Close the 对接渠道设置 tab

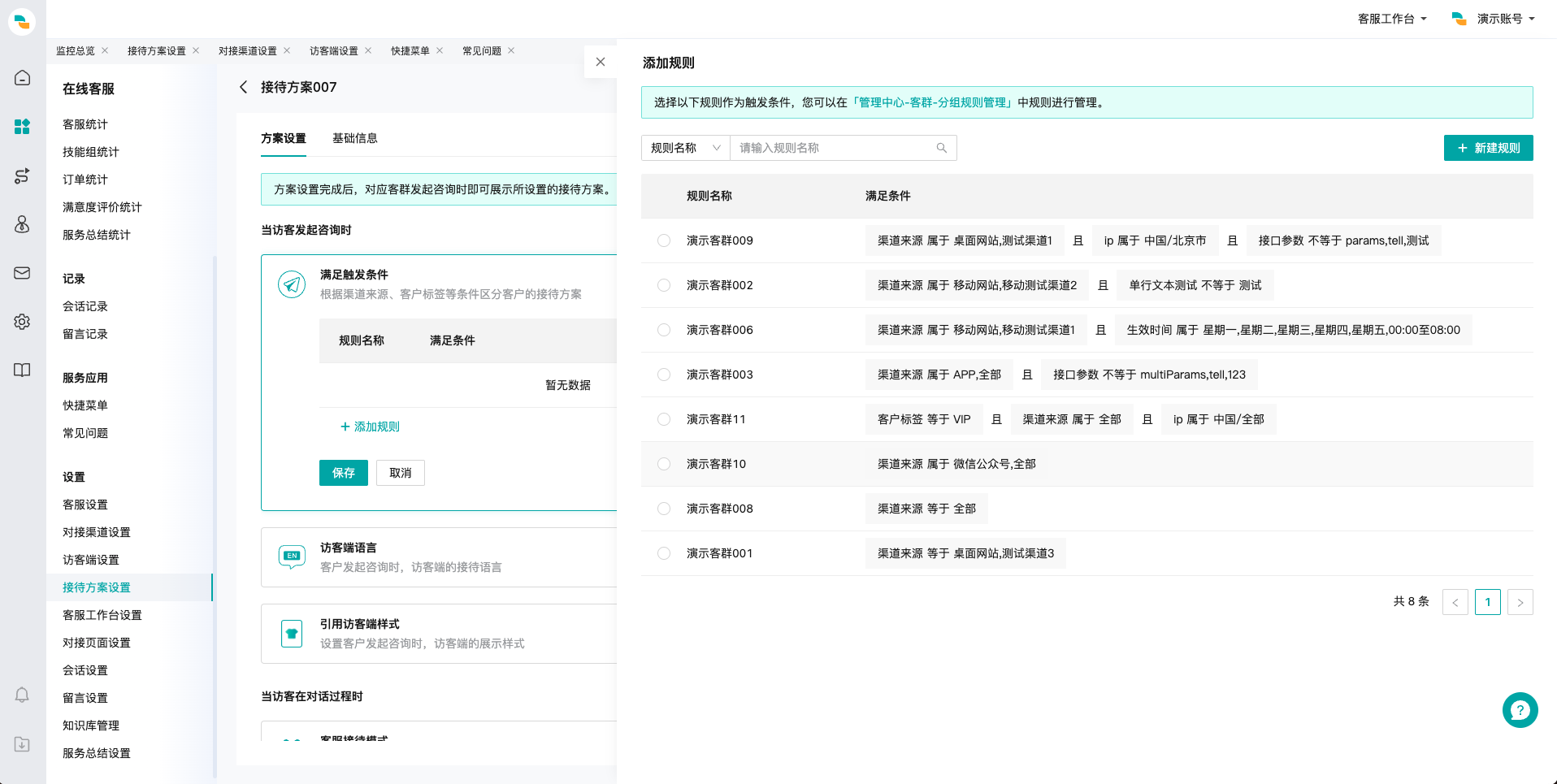(287, 50)
